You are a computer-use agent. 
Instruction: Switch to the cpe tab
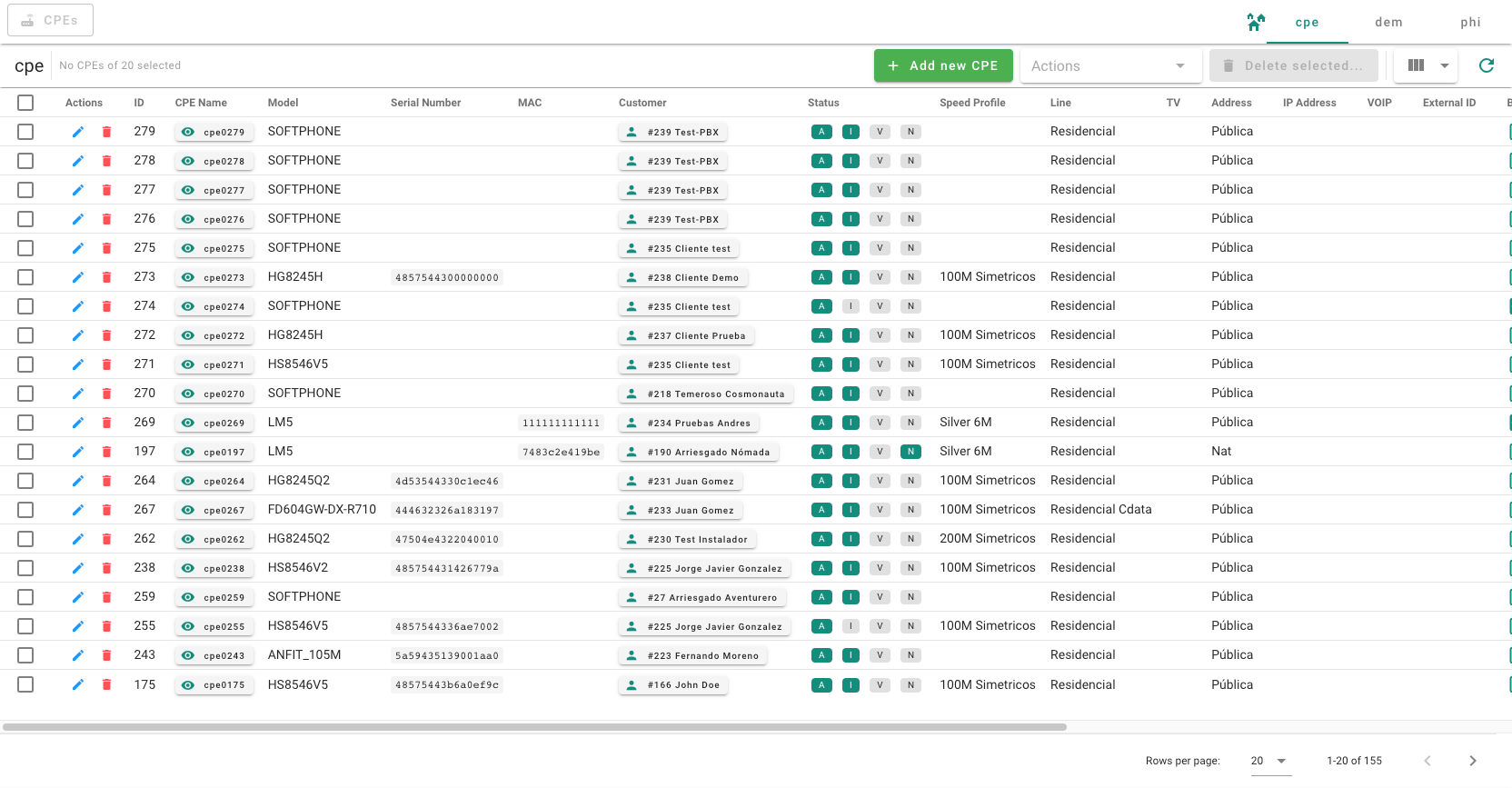coord(1307,22)
